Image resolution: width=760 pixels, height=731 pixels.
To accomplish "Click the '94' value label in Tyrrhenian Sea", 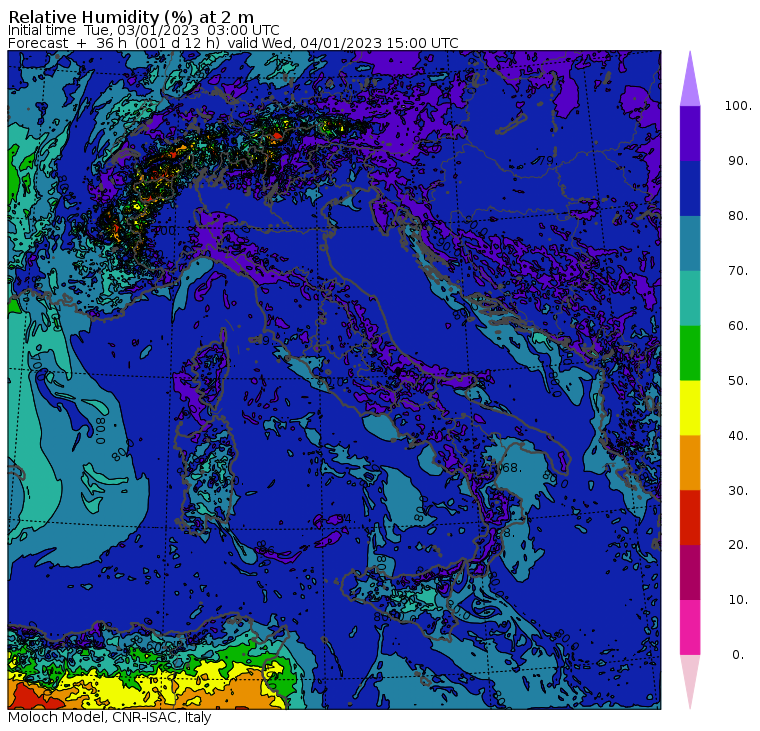I will tap(344, 519).
